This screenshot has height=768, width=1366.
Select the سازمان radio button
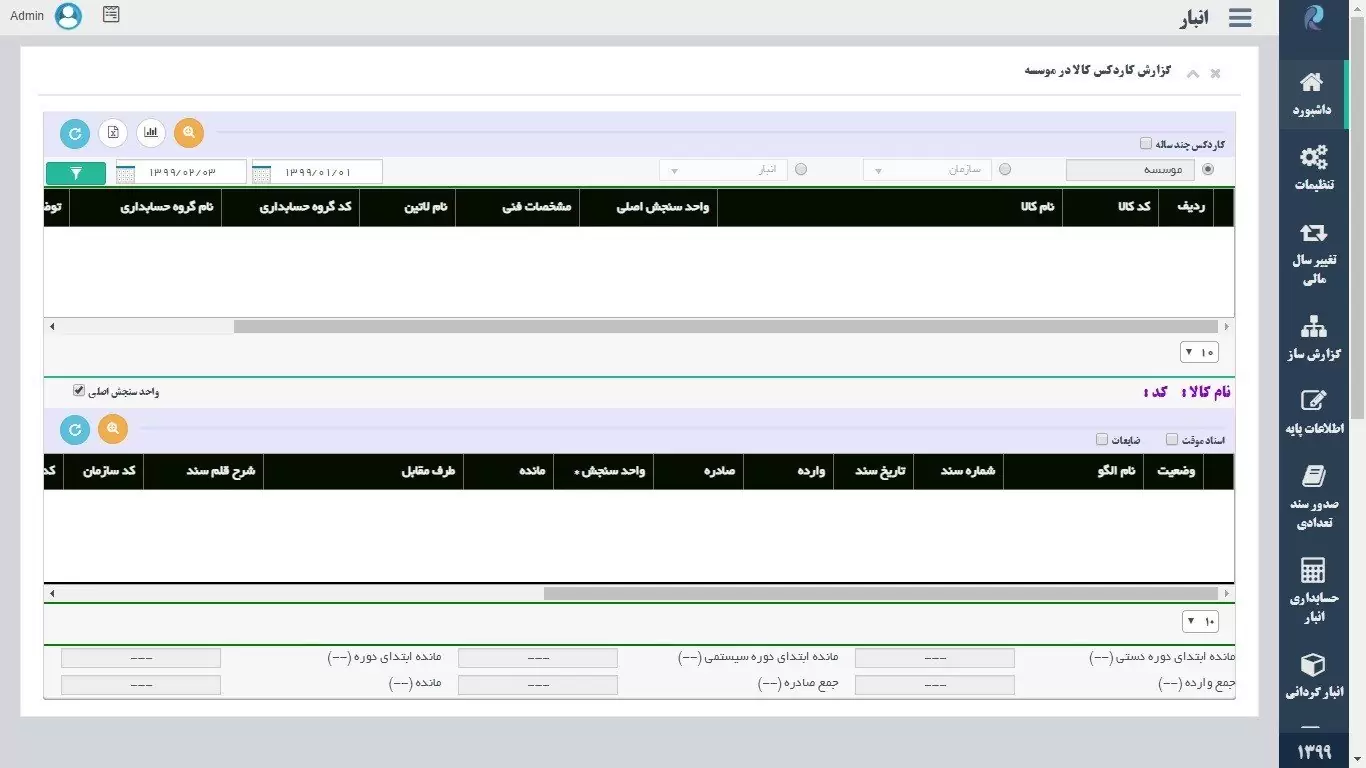click(1005, 170)
